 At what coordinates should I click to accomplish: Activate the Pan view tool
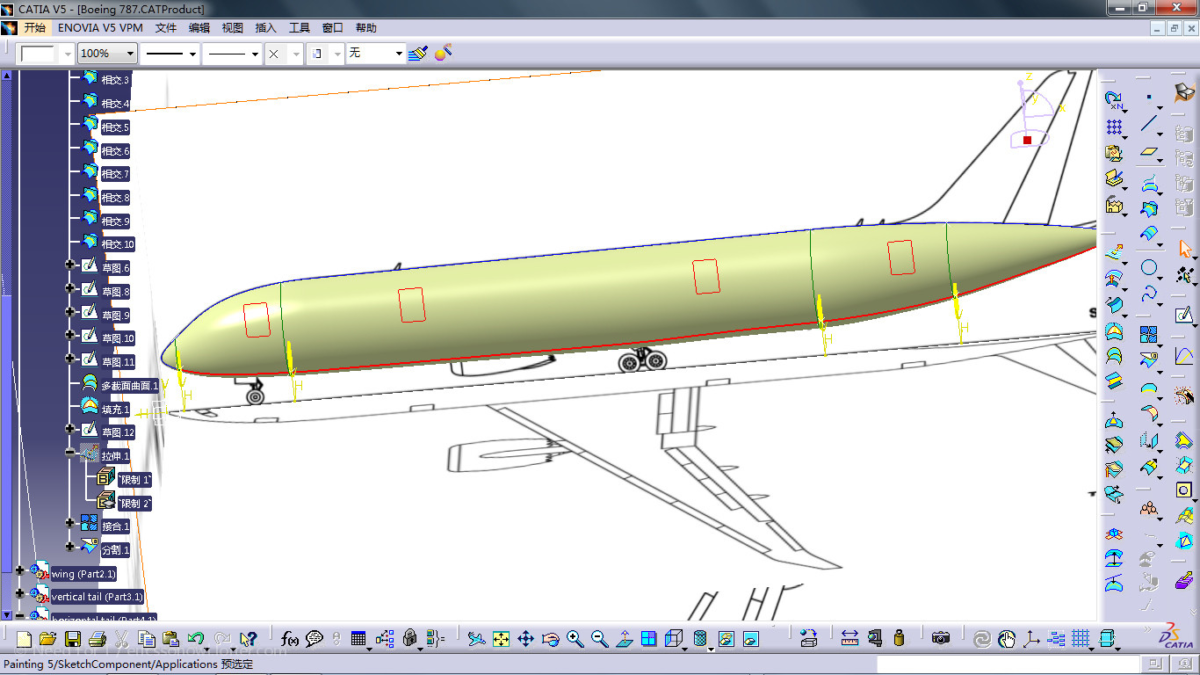(525, 639)
